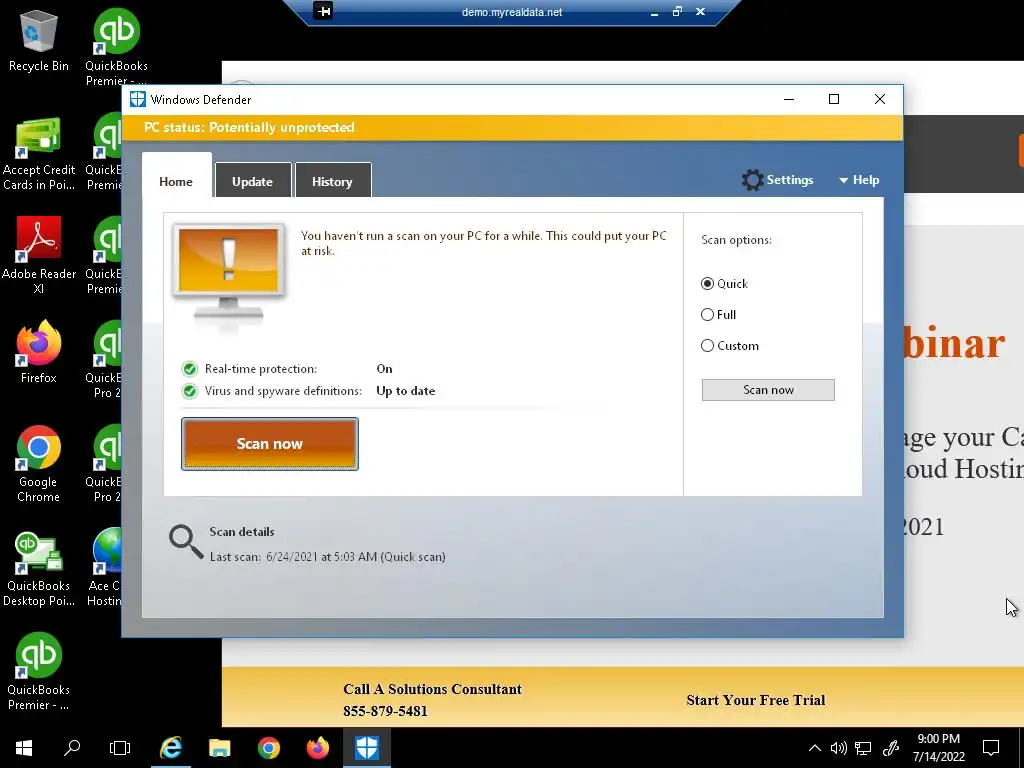Click the Windows Start button
1024x768 pixels.
pos(24,747)
